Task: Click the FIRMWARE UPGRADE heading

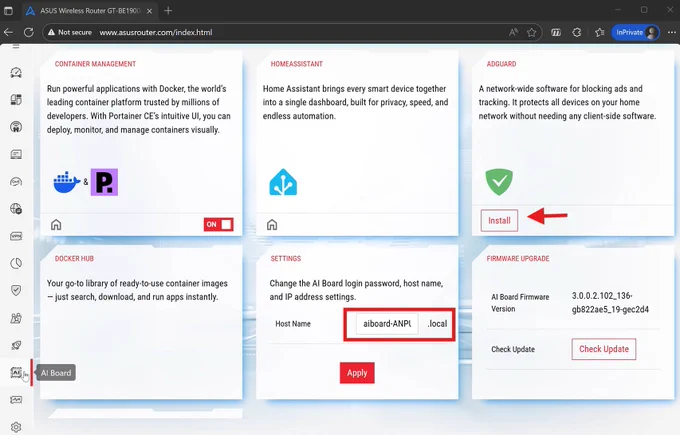Action: 518,258
